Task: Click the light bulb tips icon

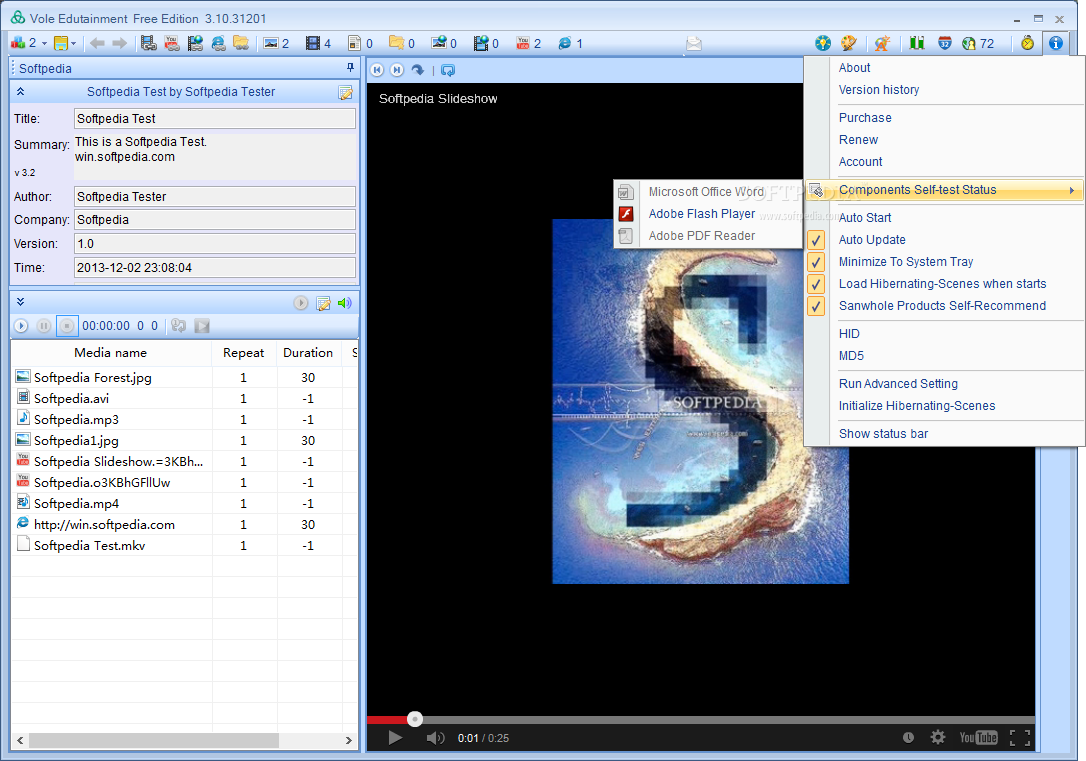Action: (x=823, y=44)
